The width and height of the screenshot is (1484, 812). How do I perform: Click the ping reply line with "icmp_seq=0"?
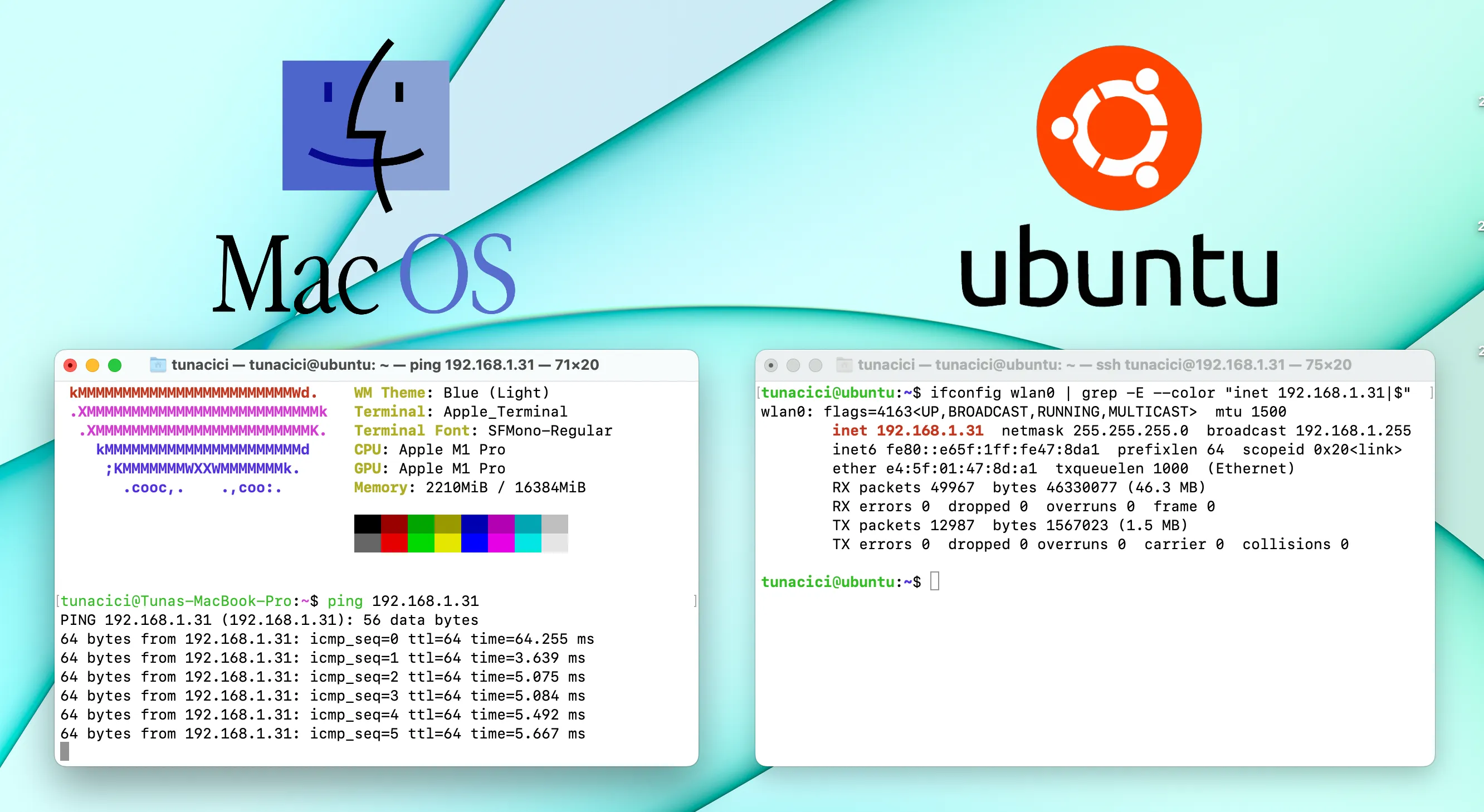coord(326,639)
